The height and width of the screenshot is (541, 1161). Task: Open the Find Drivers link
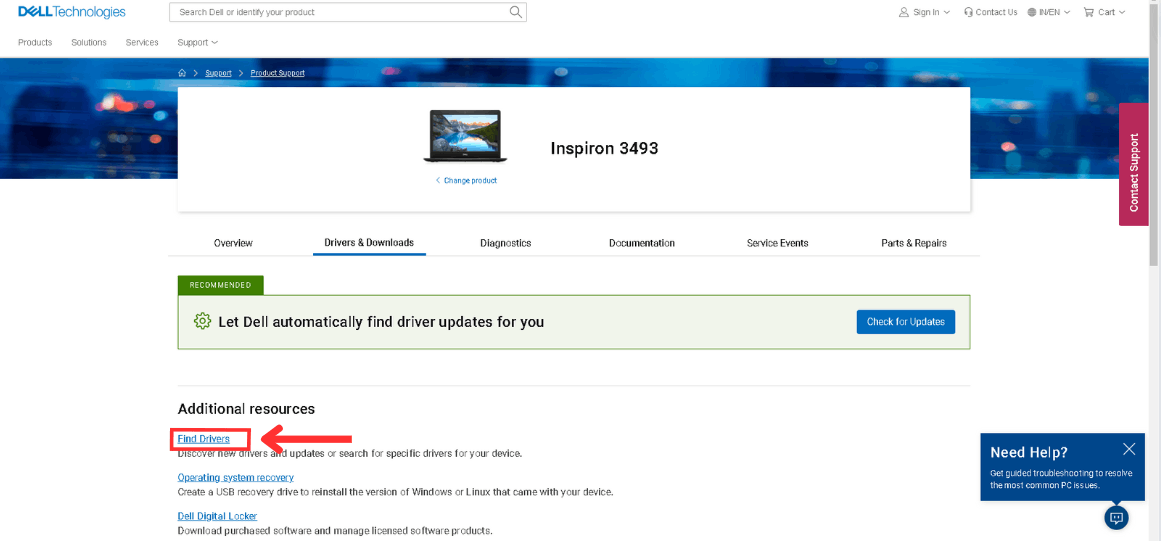coord(204,439)
